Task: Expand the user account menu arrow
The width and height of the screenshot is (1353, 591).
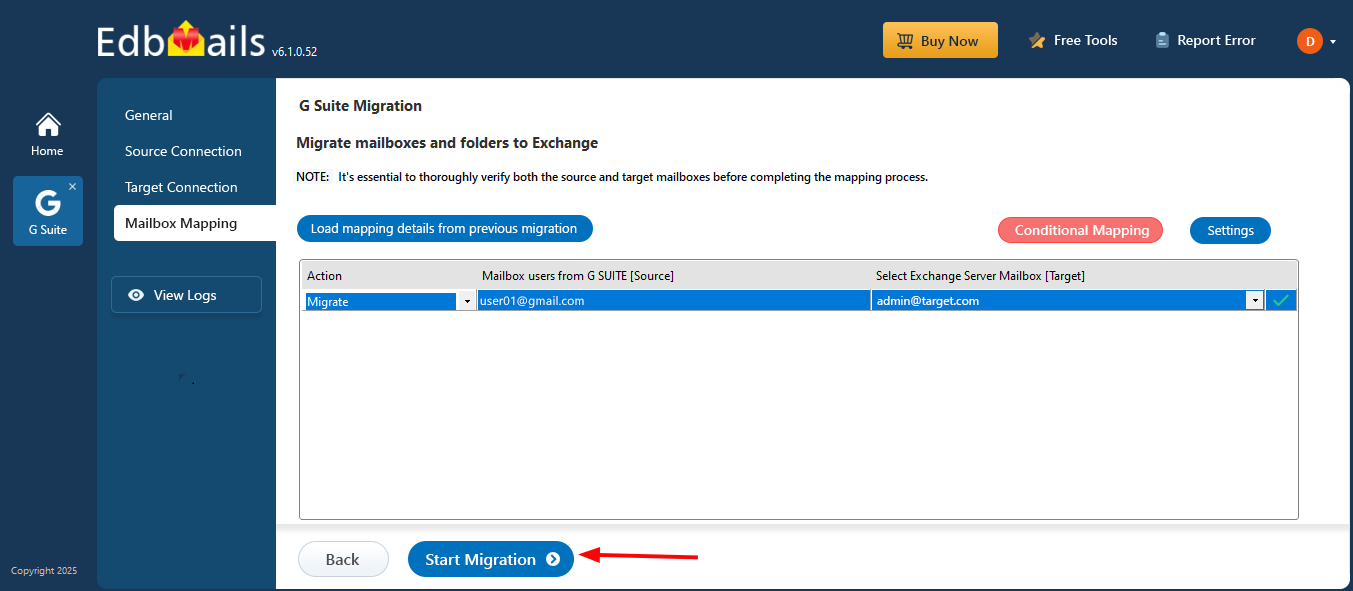Action: click(x=1333, y=42)
